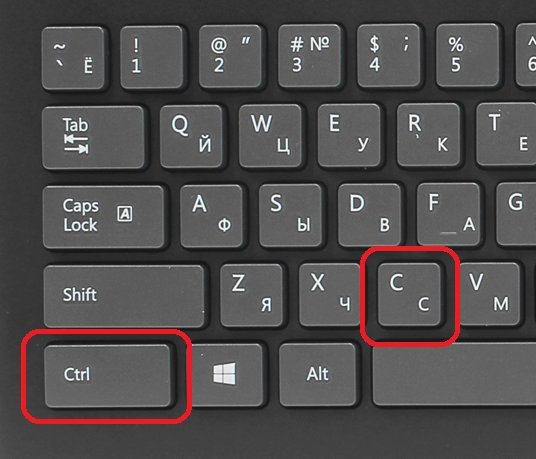This screenshot has width=536, height=459.
Task: Click the X key labeled Ч
Action: tap(331, 295)
